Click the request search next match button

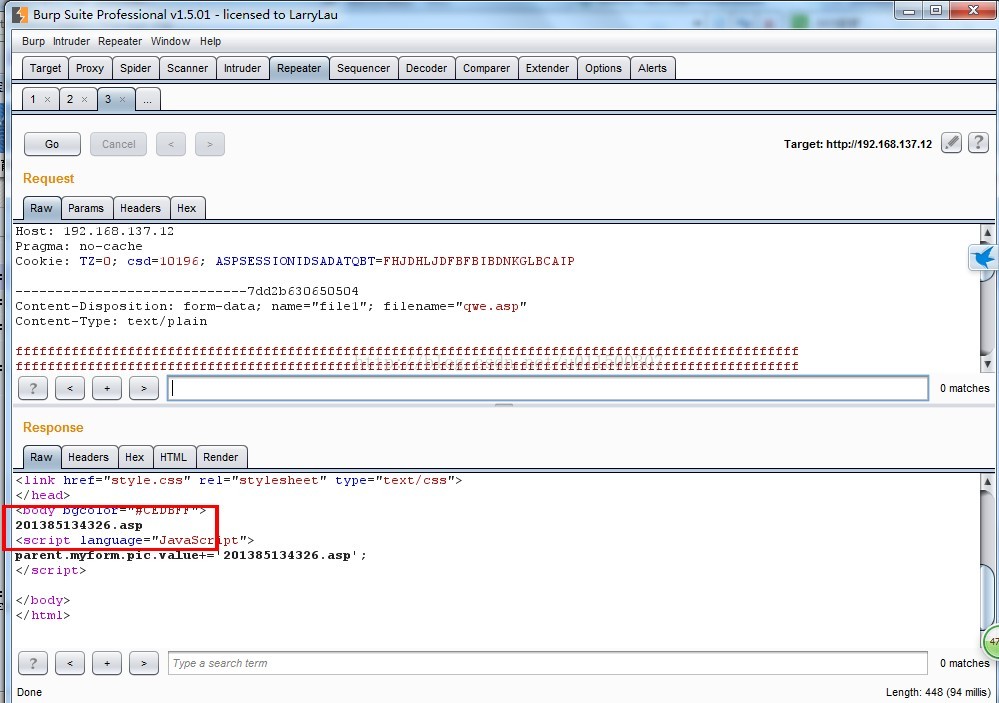[144, 388]
